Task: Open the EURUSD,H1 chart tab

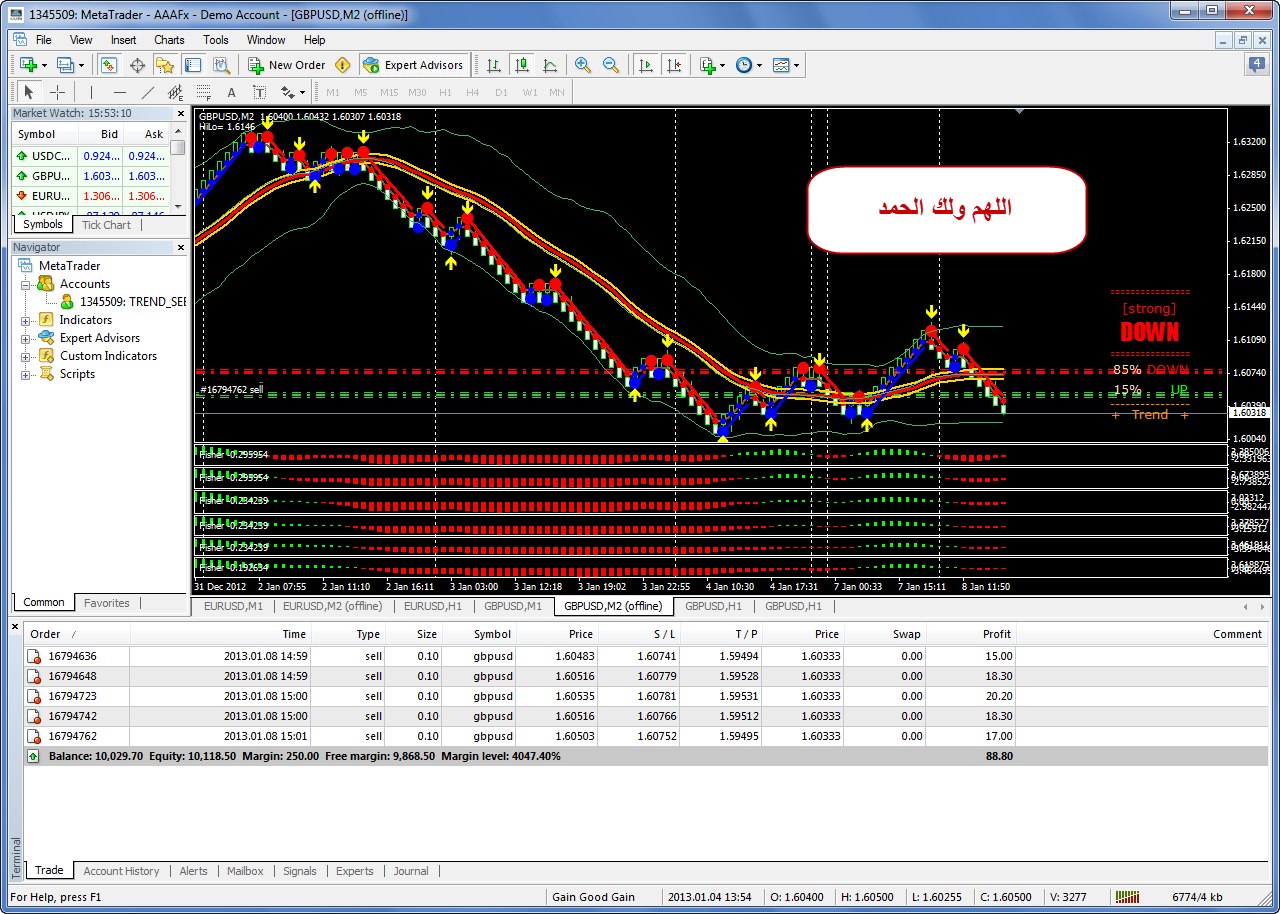Action: 433,606
